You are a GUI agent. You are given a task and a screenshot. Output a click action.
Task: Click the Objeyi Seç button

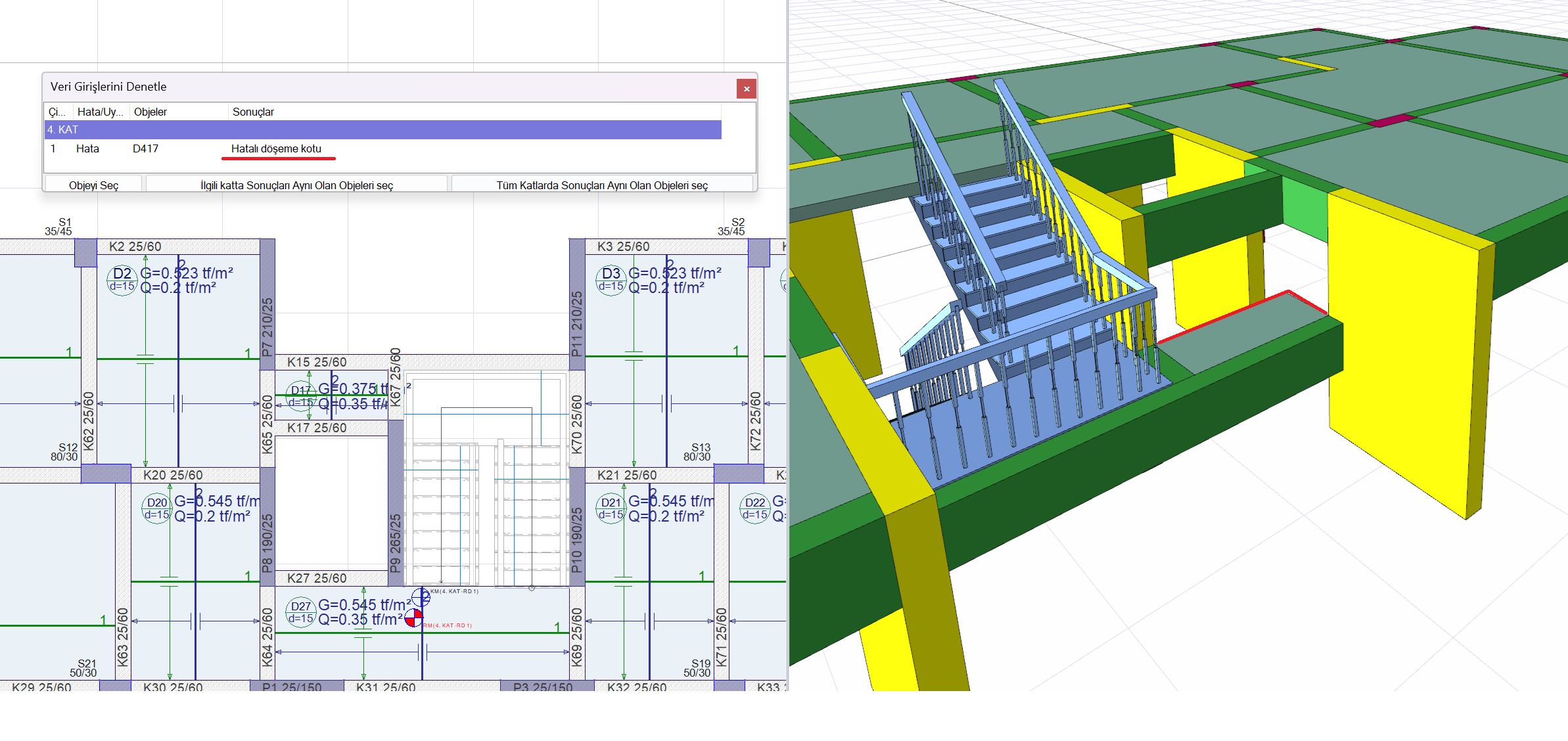click(x=93, y=185)
